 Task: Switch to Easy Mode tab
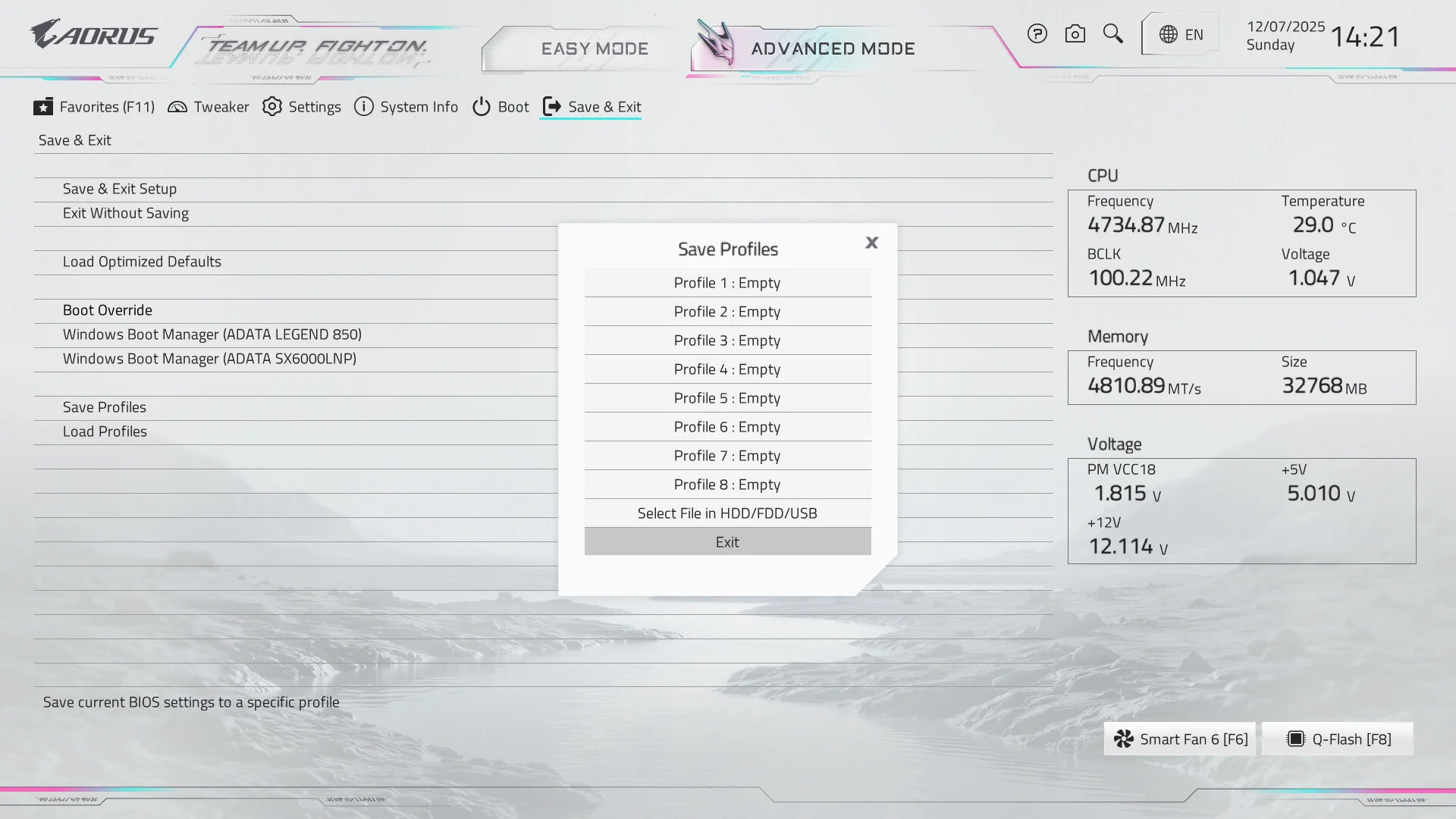pyautogui.click(x=595, y=49)
